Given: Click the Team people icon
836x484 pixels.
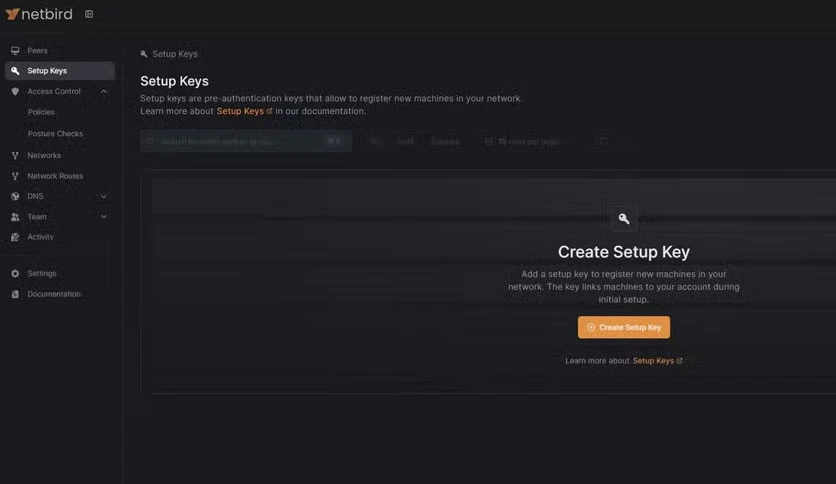Looking at the screenshot, I should (x=15, y=217).
